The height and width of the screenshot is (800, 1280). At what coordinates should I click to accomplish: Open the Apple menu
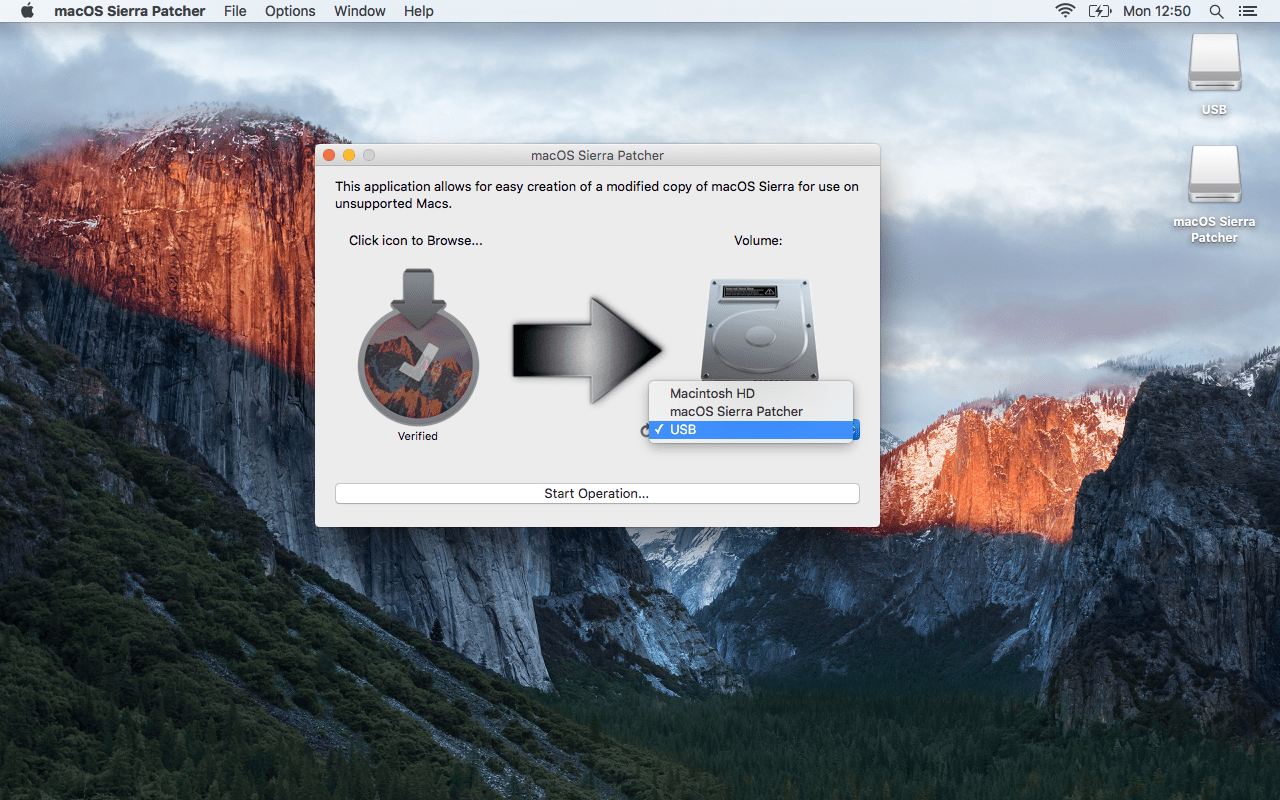tap(27, 11)
